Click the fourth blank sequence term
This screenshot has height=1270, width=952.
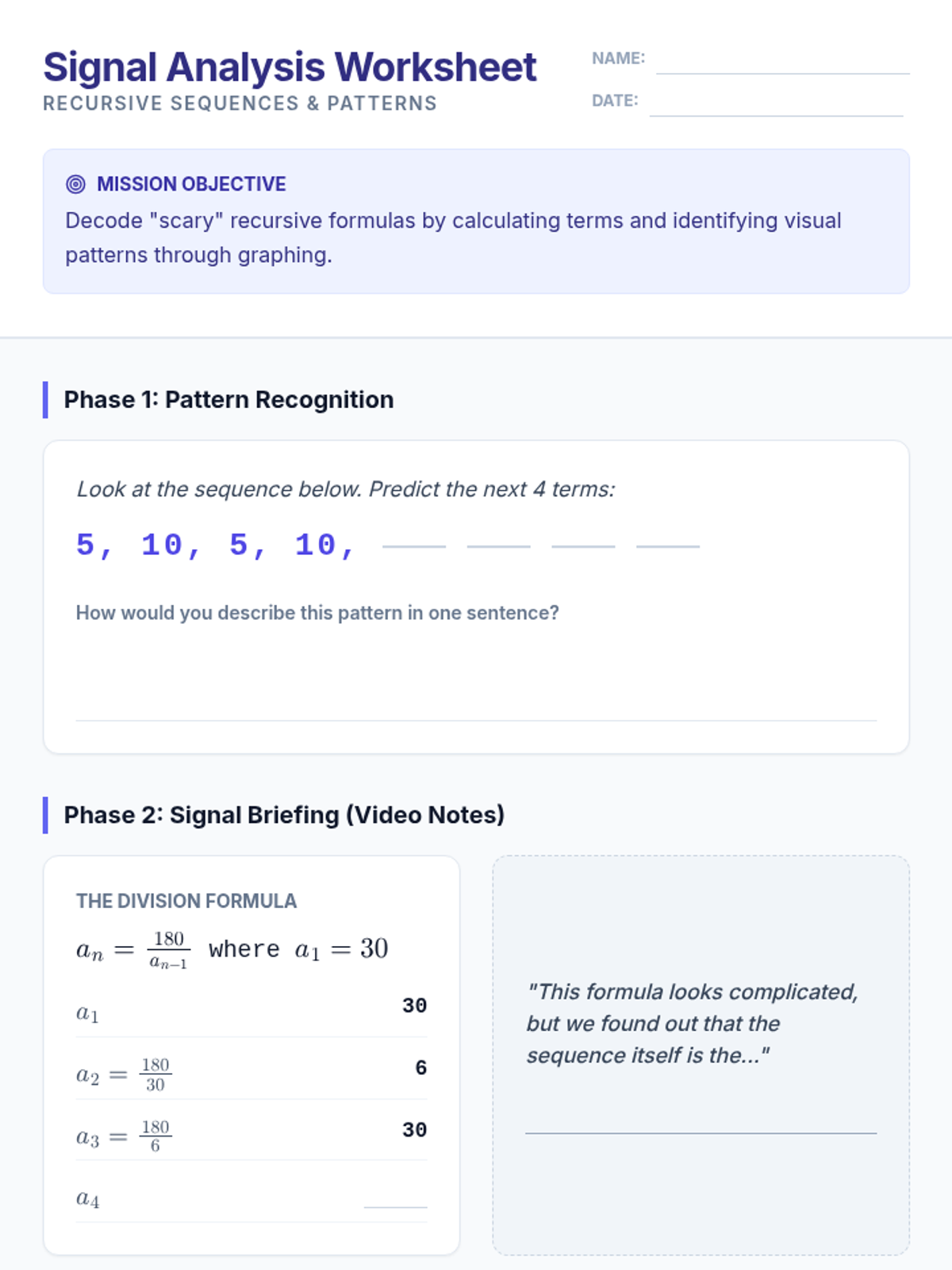click(668, 538)
